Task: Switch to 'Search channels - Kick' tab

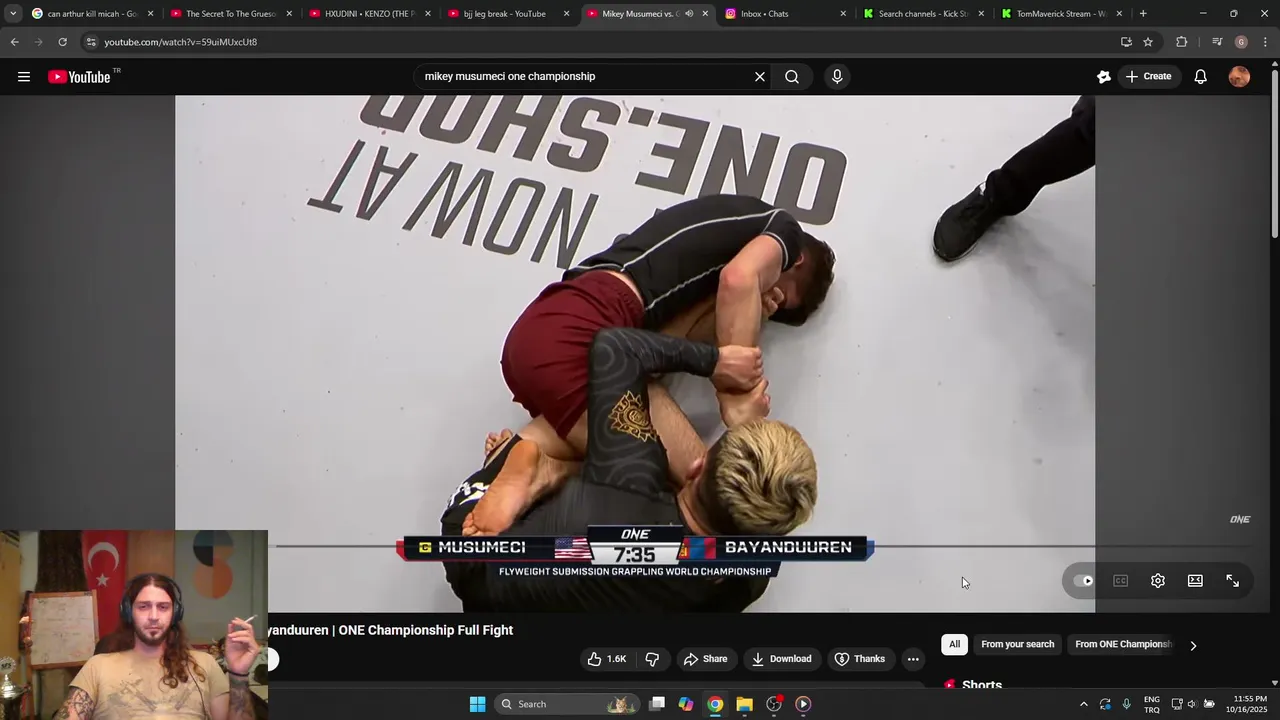Action: click(x=925, y=14)
